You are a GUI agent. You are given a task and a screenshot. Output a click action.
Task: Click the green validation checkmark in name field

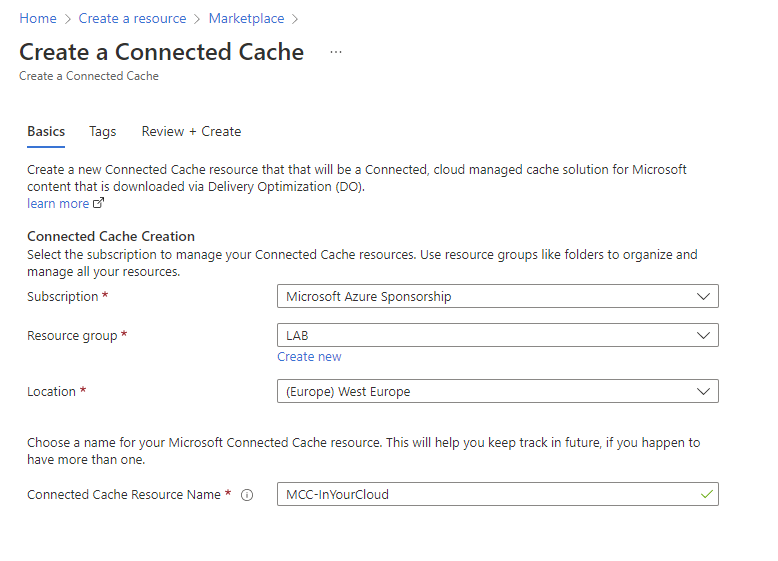click(x=708, y=494)
